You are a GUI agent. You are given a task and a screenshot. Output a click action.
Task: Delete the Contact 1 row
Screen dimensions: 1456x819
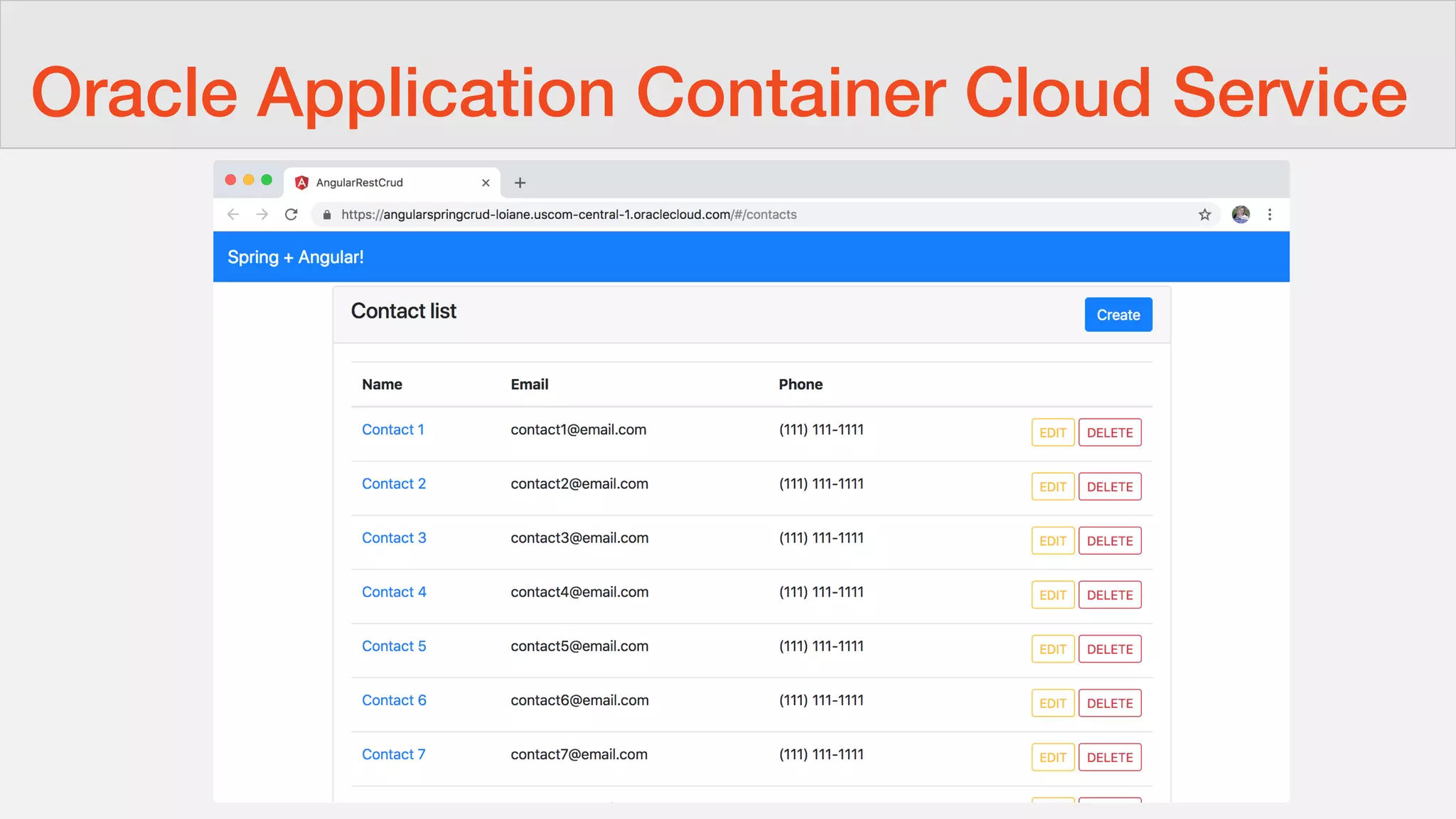click(1110, 432)
